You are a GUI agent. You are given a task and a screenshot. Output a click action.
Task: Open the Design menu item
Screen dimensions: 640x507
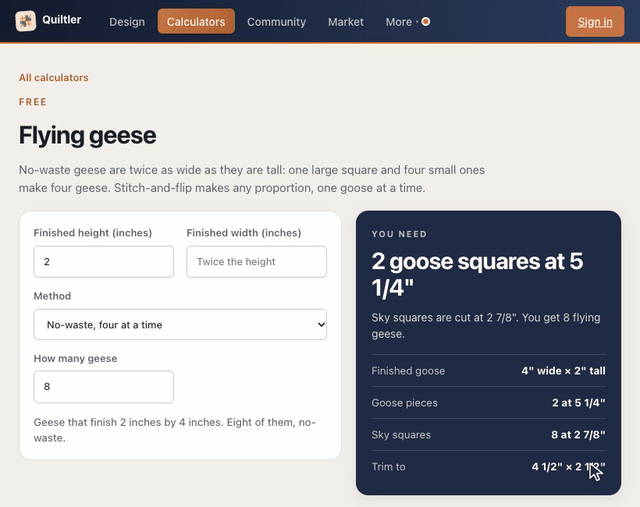pos(127,22)
